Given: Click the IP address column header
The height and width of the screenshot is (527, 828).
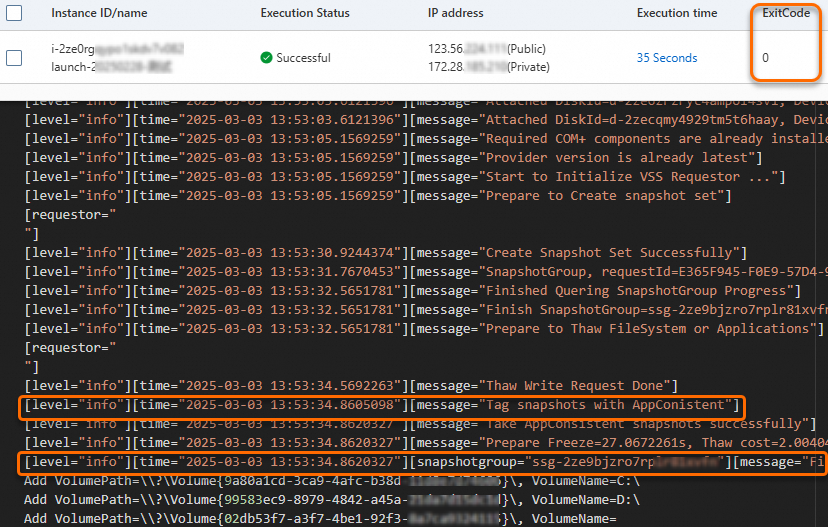Looking at the screenshot, I should pyautogui.click(x=455, y=13).
